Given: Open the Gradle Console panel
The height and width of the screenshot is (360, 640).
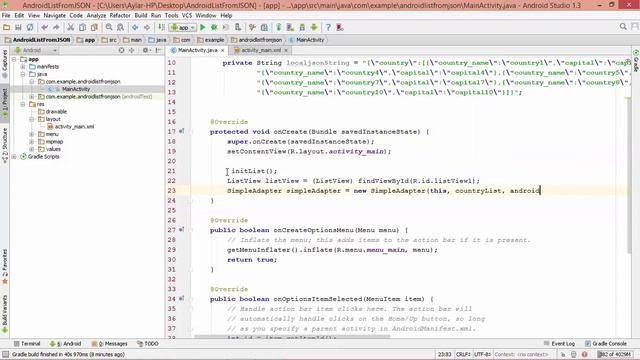Looking at the screenshot, I should tap(606, 344).
